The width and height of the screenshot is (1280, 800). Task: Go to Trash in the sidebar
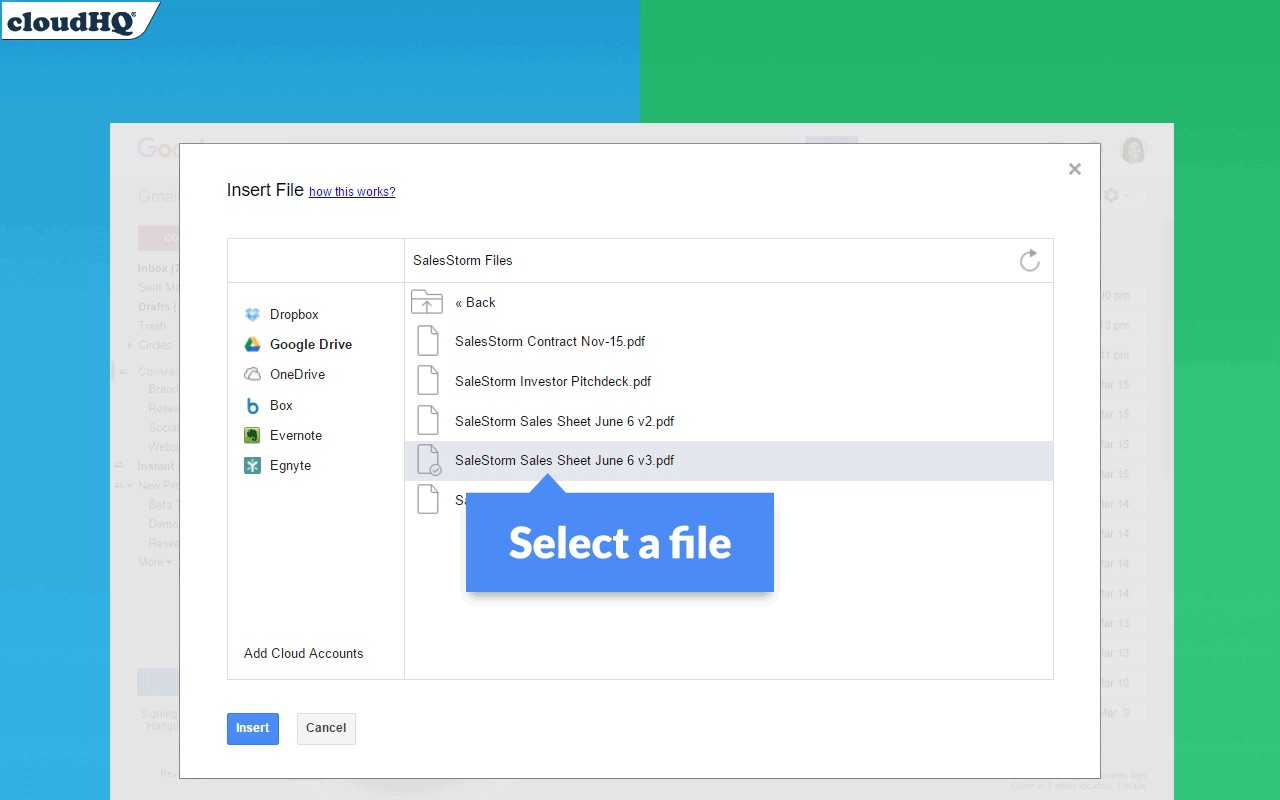(151, 325)
